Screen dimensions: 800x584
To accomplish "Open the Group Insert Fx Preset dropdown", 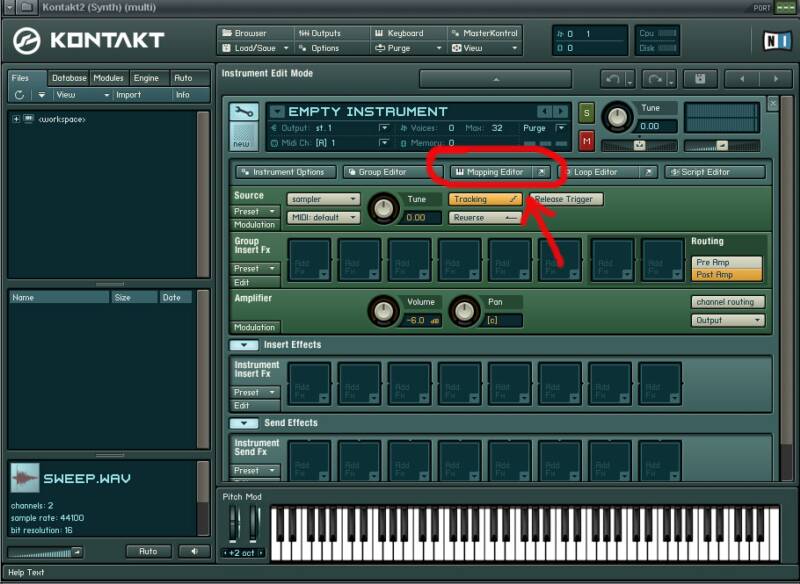I will tap(255, 269).
